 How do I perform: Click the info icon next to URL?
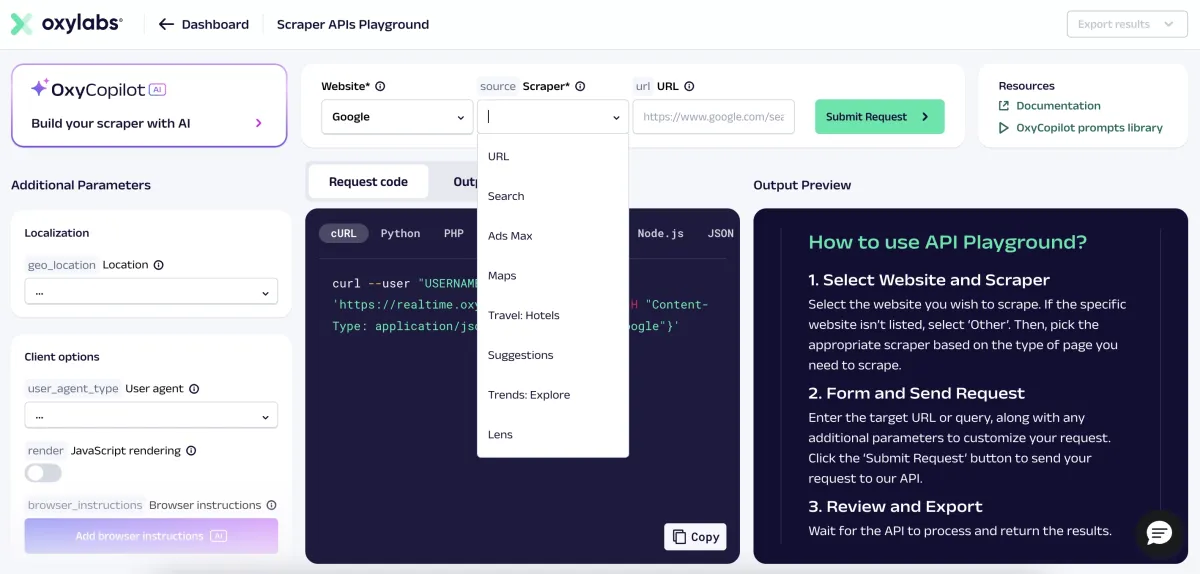click(689, 86)
